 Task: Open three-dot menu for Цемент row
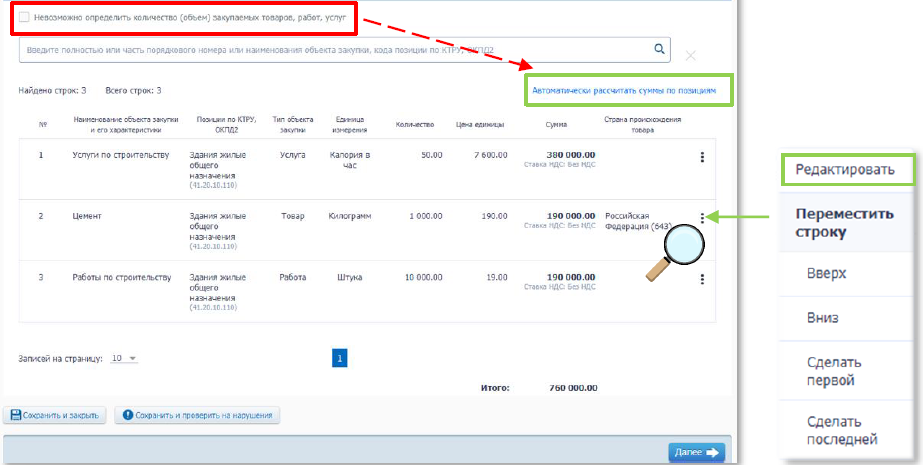[702, 218]
